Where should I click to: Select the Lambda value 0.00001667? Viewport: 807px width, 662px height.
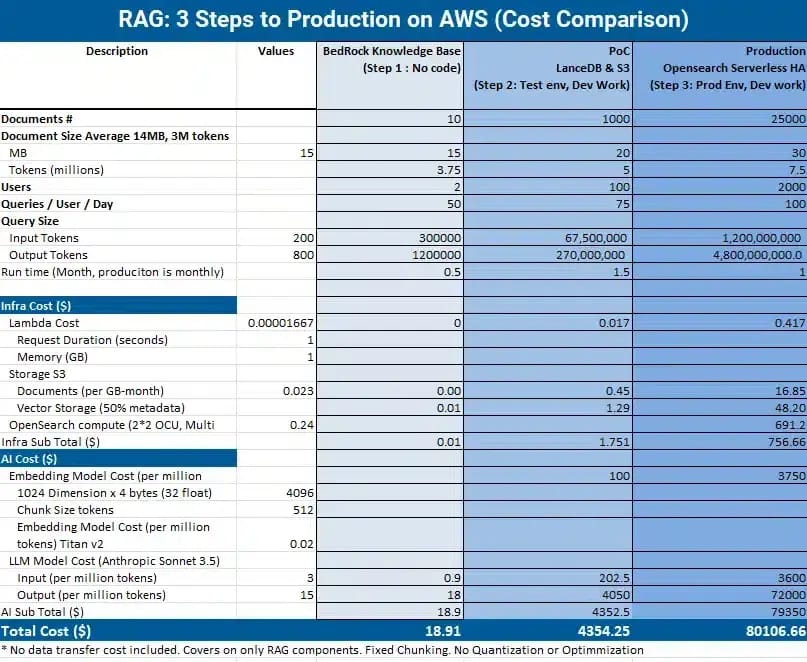[x=280, y=323]
